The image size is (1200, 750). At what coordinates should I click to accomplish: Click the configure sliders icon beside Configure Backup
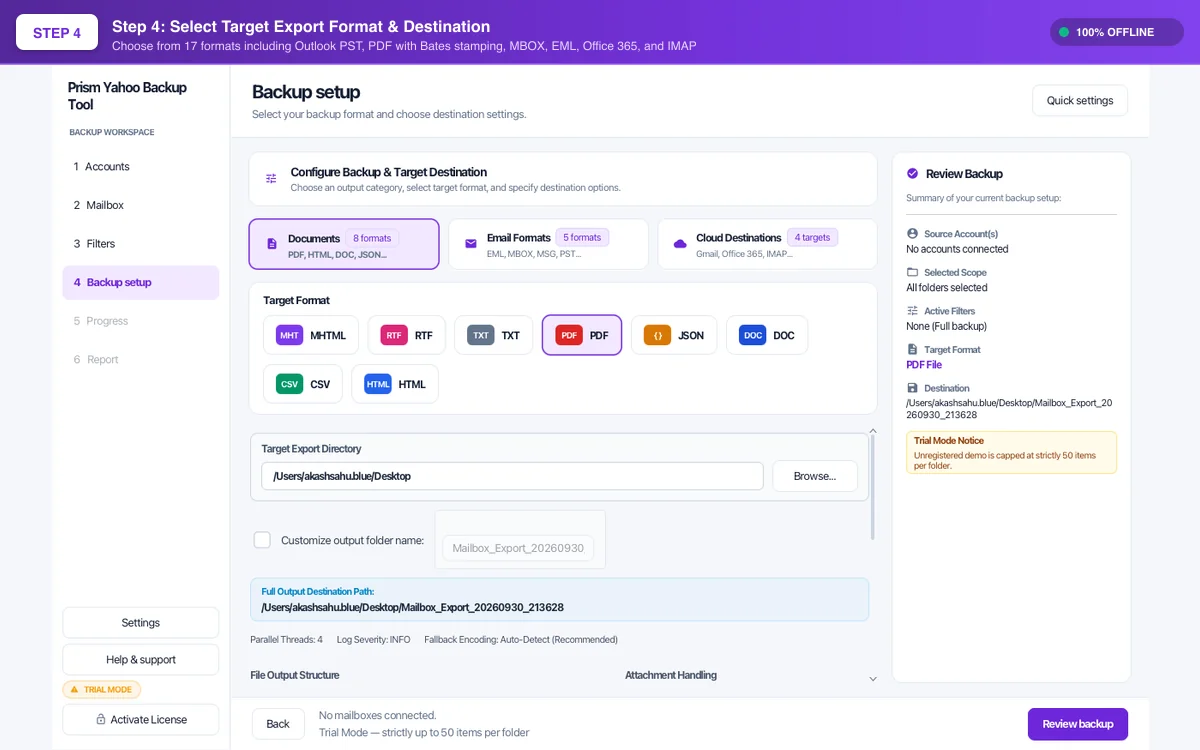click(271, 179)
